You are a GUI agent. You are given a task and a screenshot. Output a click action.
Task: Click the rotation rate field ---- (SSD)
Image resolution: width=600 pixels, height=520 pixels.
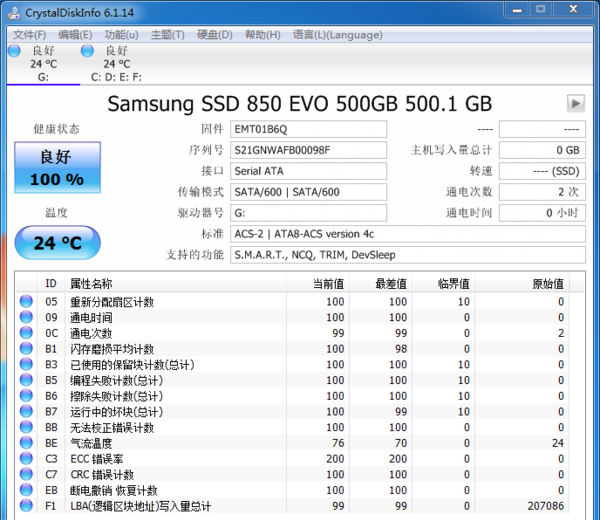click(x=542, y=171)
